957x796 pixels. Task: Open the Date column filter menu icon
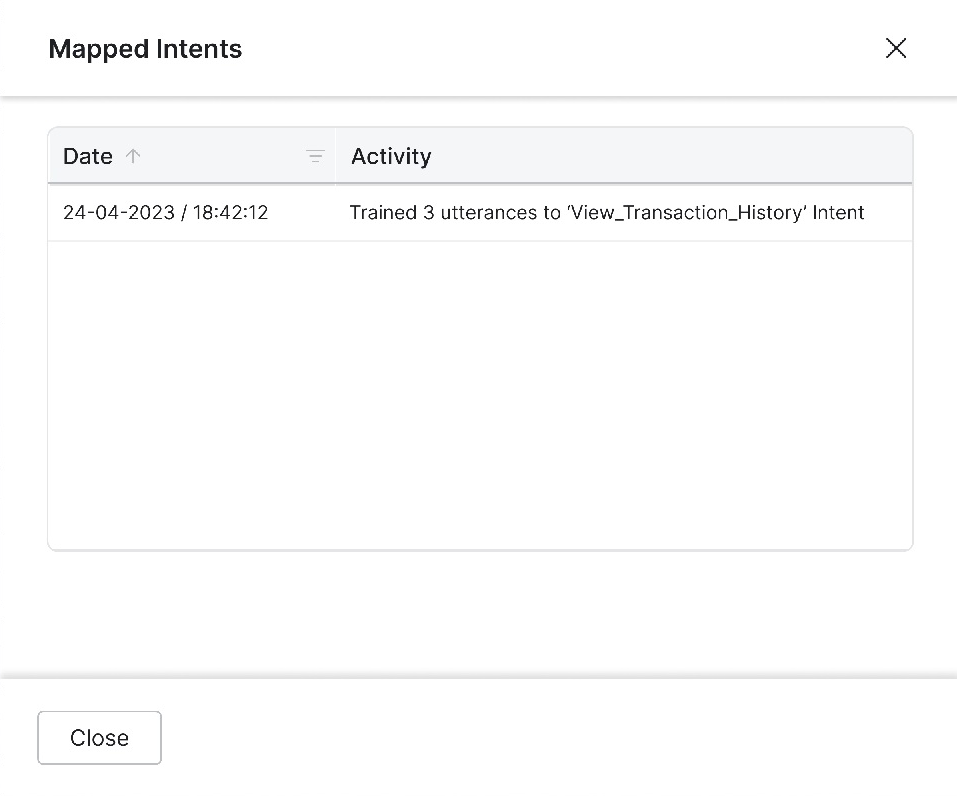click(315, 156)
